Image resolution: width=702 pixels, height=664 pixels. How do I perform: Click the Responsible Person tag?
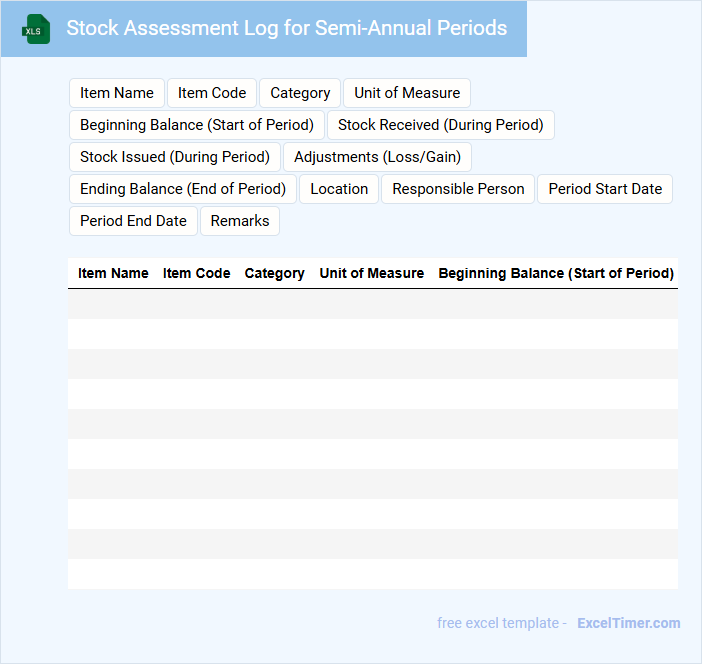[x=458, y=189]
